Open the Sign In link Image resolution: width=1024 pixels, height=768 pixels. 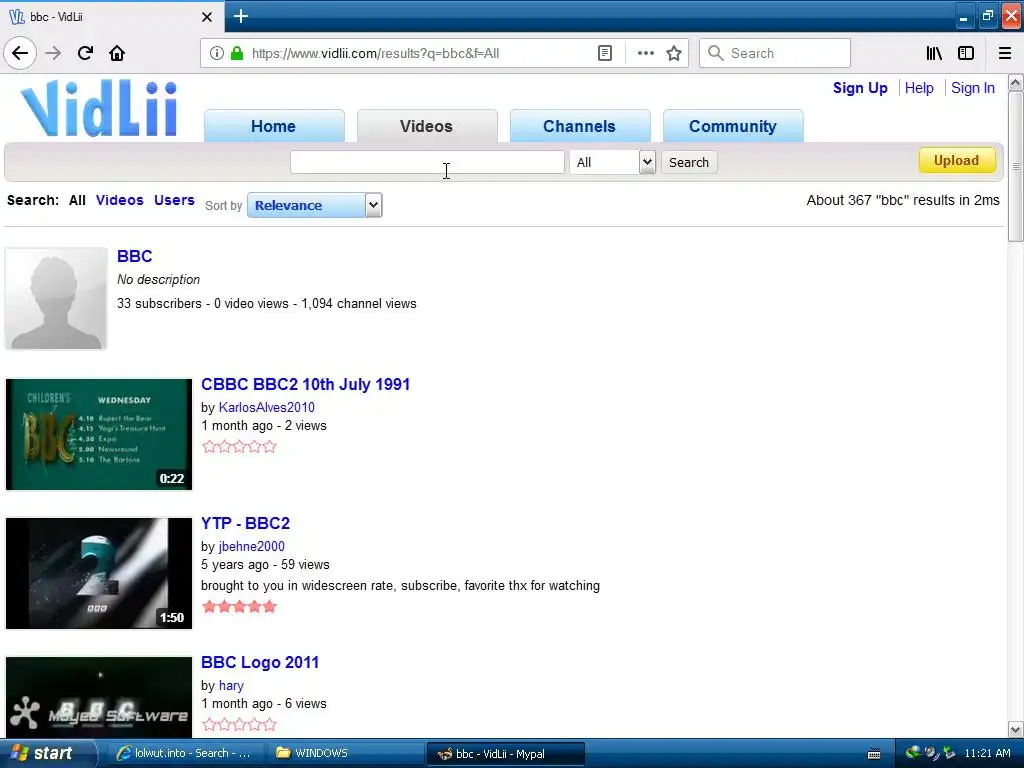[x=972, y=88]
